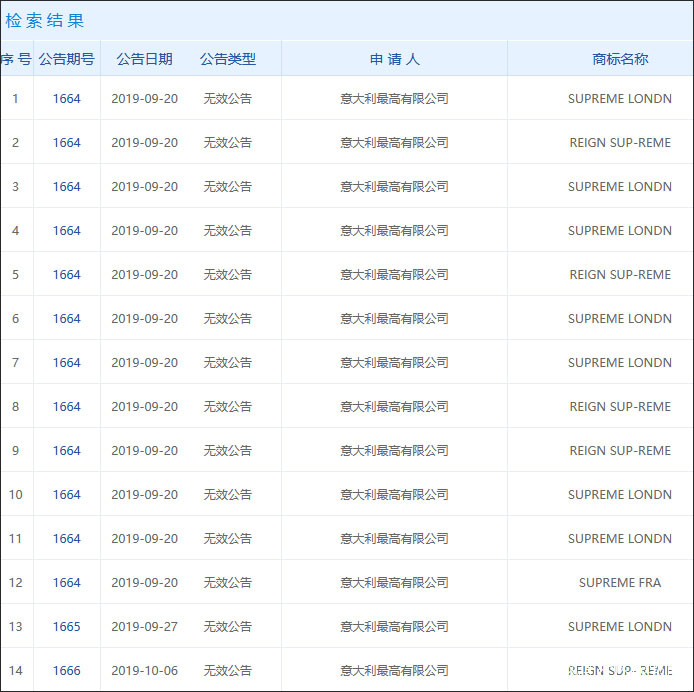Select REIGN SUP-REME trademark in row 14
Screen dimensions: 694x692
(620, 670)
